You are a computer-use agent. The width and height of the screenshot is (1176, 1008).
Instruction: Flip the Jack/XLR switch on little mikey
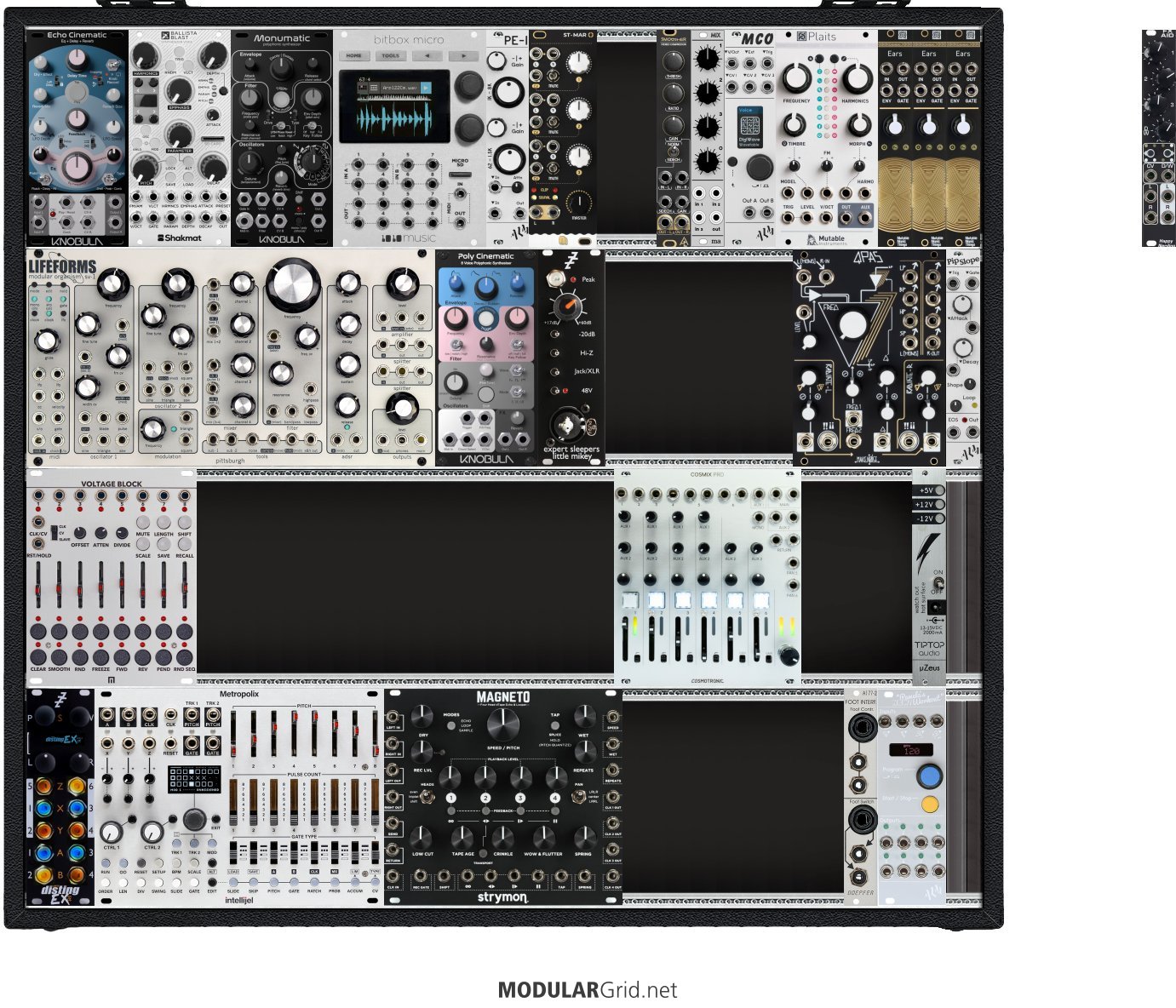(556, 372)
